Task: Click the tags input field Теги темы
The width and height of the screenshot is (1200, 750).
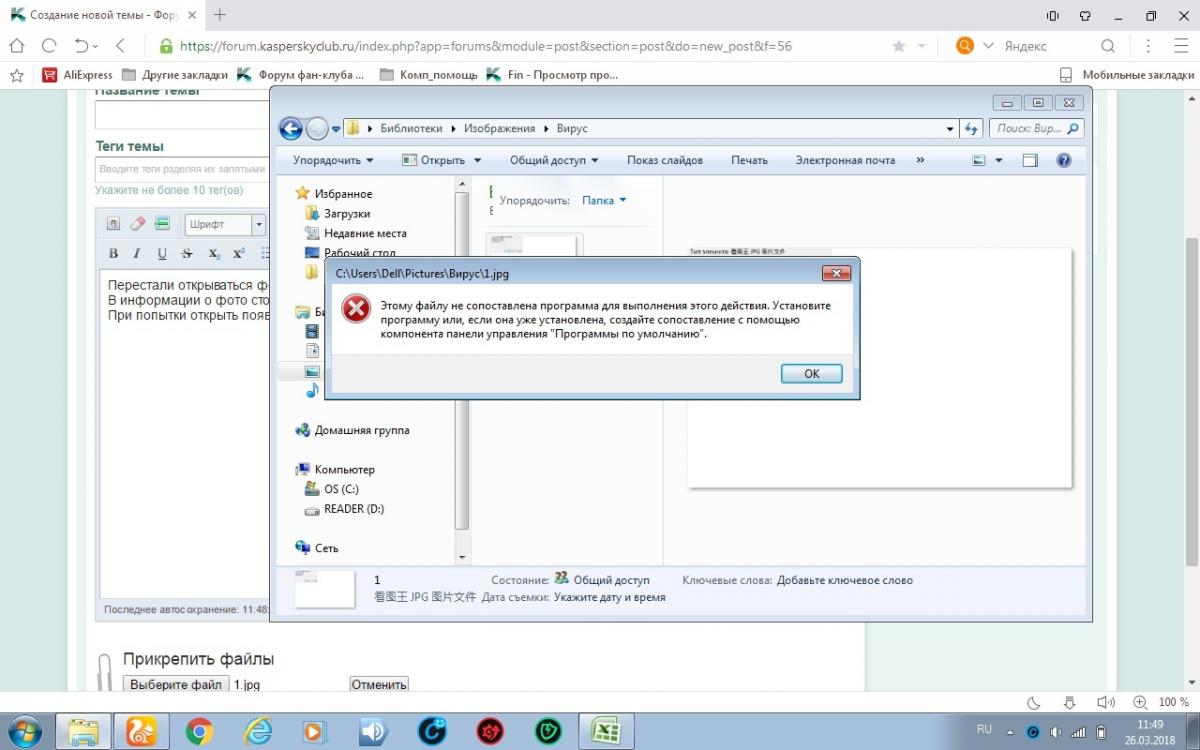Action: (x=182, y=169)
